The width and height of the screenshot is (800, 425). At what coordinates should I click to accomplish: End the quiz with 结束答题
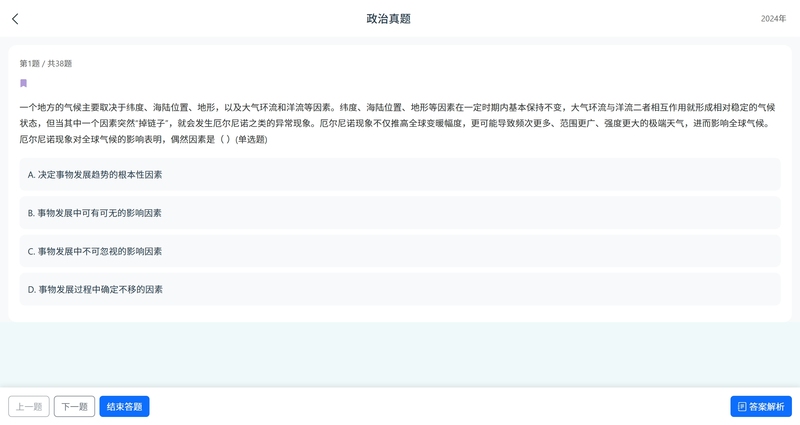[124, 407]
